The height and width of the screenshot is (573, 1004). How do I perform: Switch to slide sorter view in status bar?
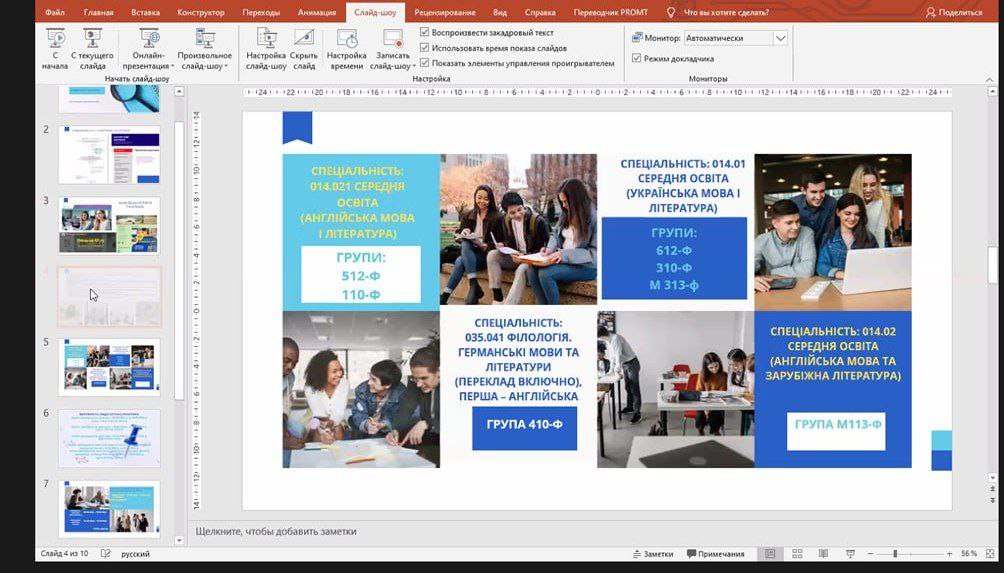[795, 554]
